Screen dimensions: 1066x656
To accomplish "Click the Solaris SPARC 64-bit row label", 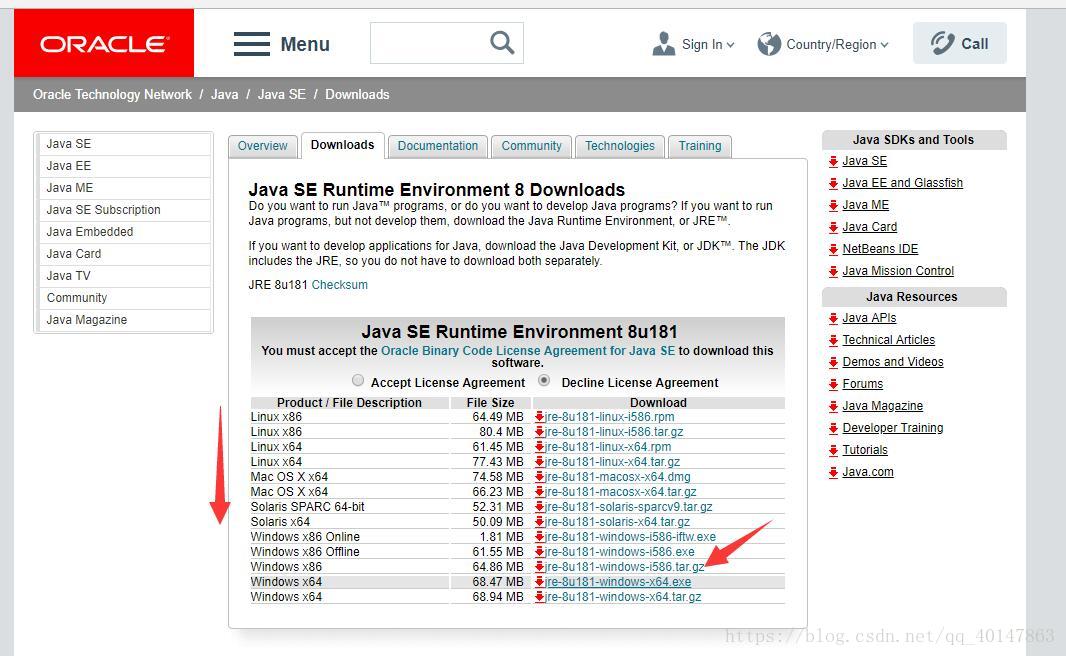I will [x=307, y=506].
